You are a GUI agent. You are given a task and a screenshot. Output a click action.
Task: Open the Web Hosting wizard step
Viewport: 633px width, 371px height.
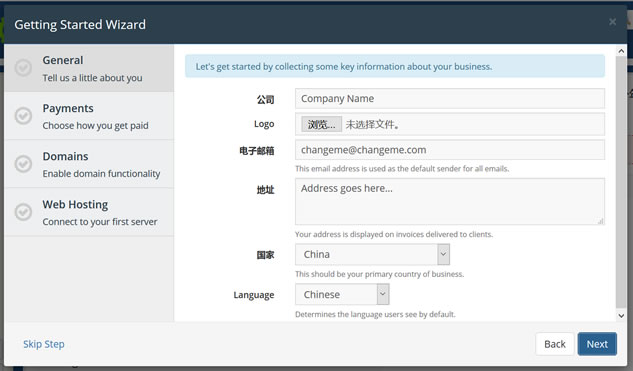(x=89, y=212)
